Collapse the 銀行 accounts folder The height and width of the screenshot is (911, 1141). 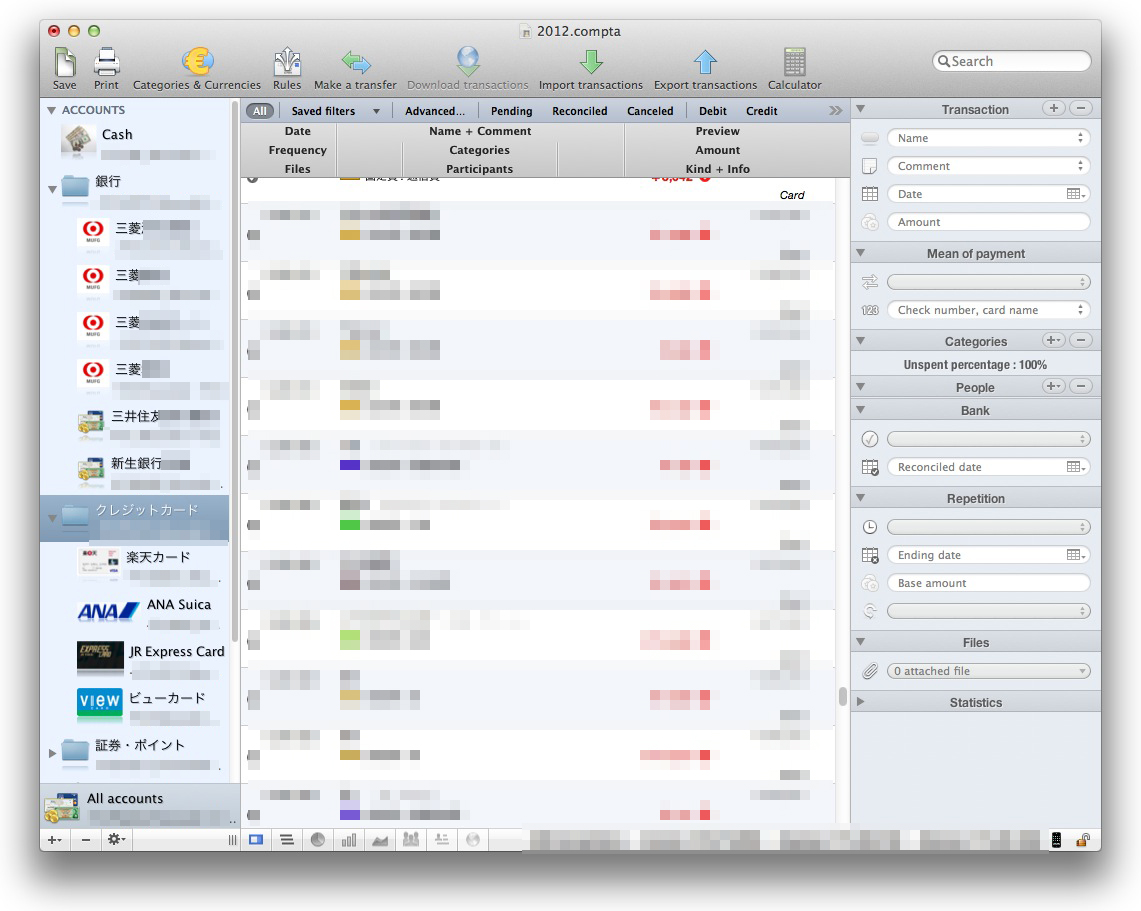point(53,188)
